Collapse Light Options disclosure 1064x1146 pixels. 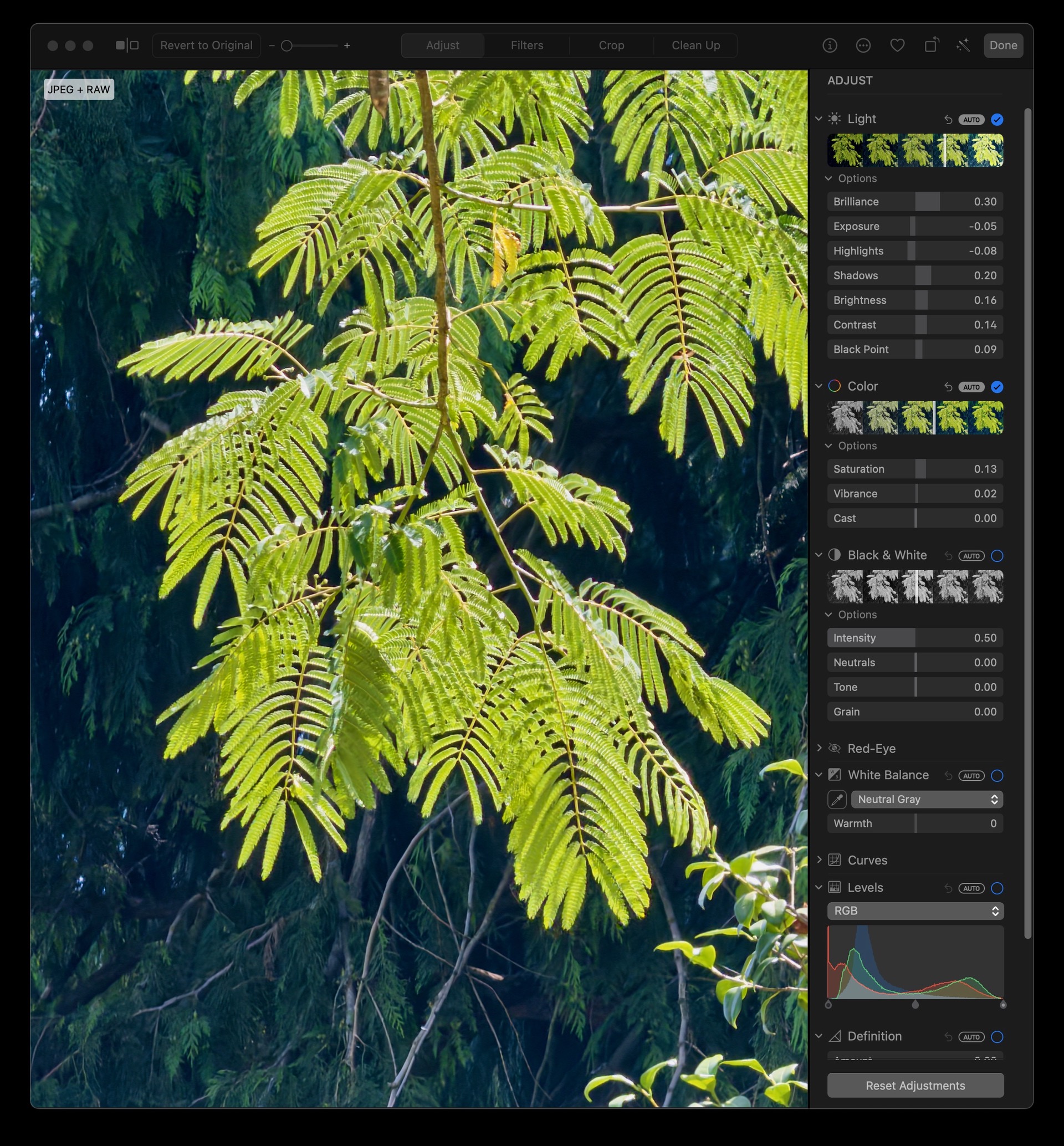pyautogui.click(x=828, y=178)
